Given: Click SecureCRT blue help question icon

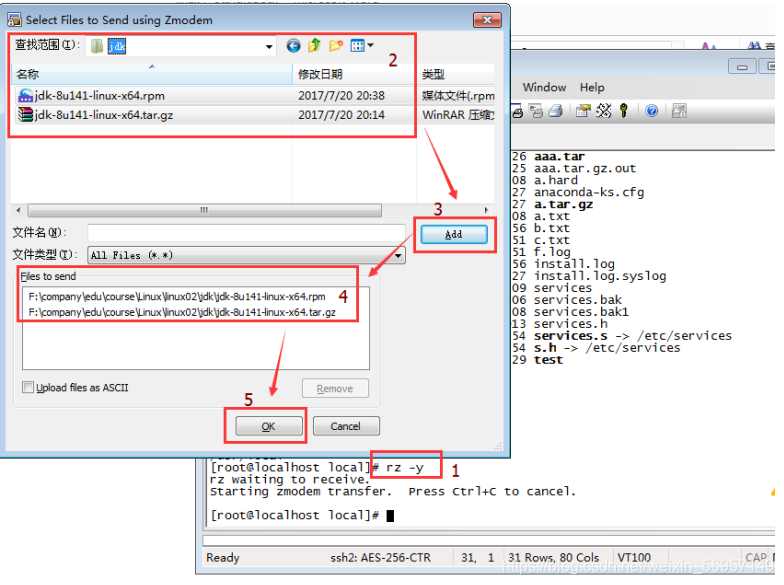Looking at the screenshot, I should click(x=652, y=110).
